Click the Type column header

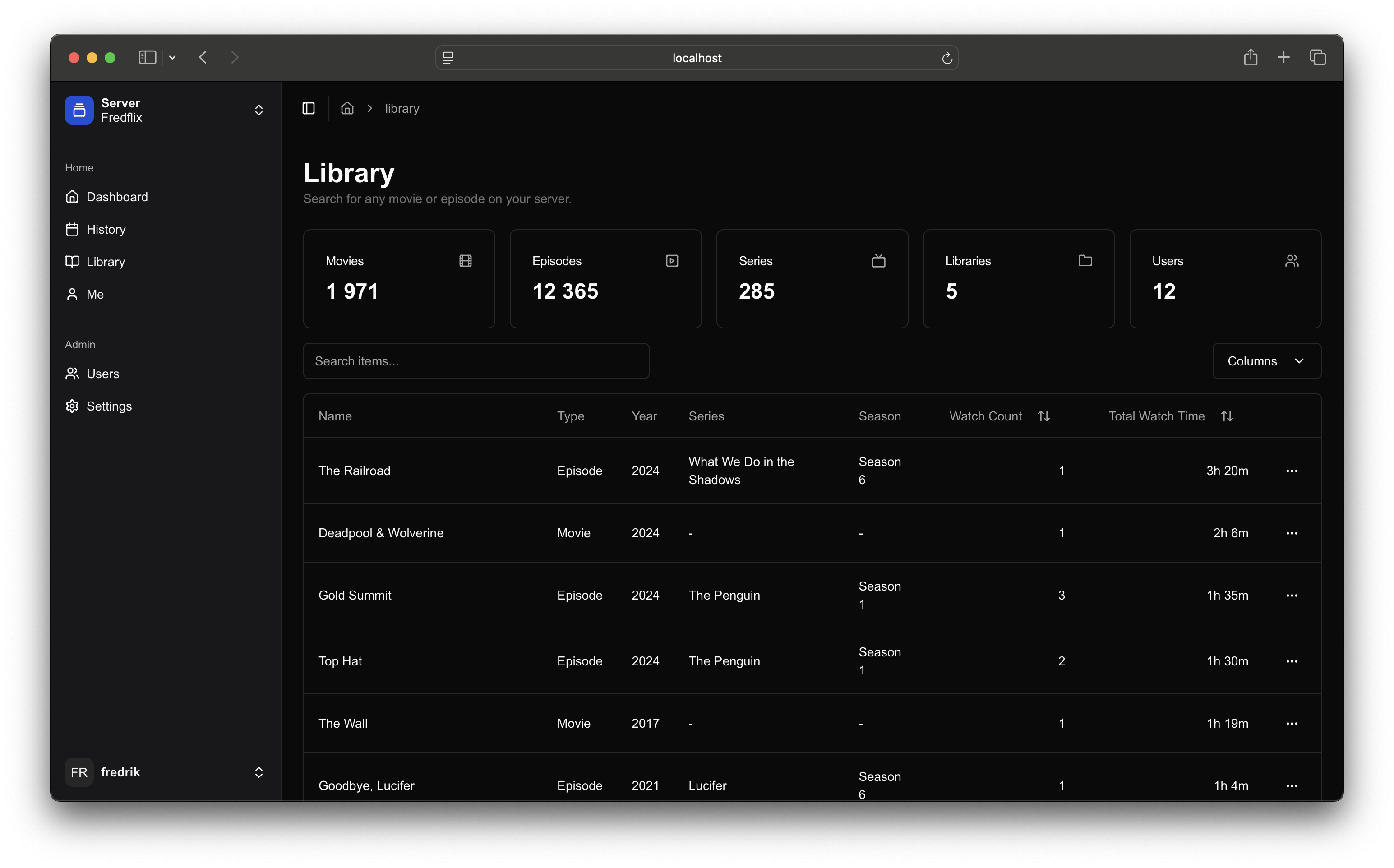point(570,416)
